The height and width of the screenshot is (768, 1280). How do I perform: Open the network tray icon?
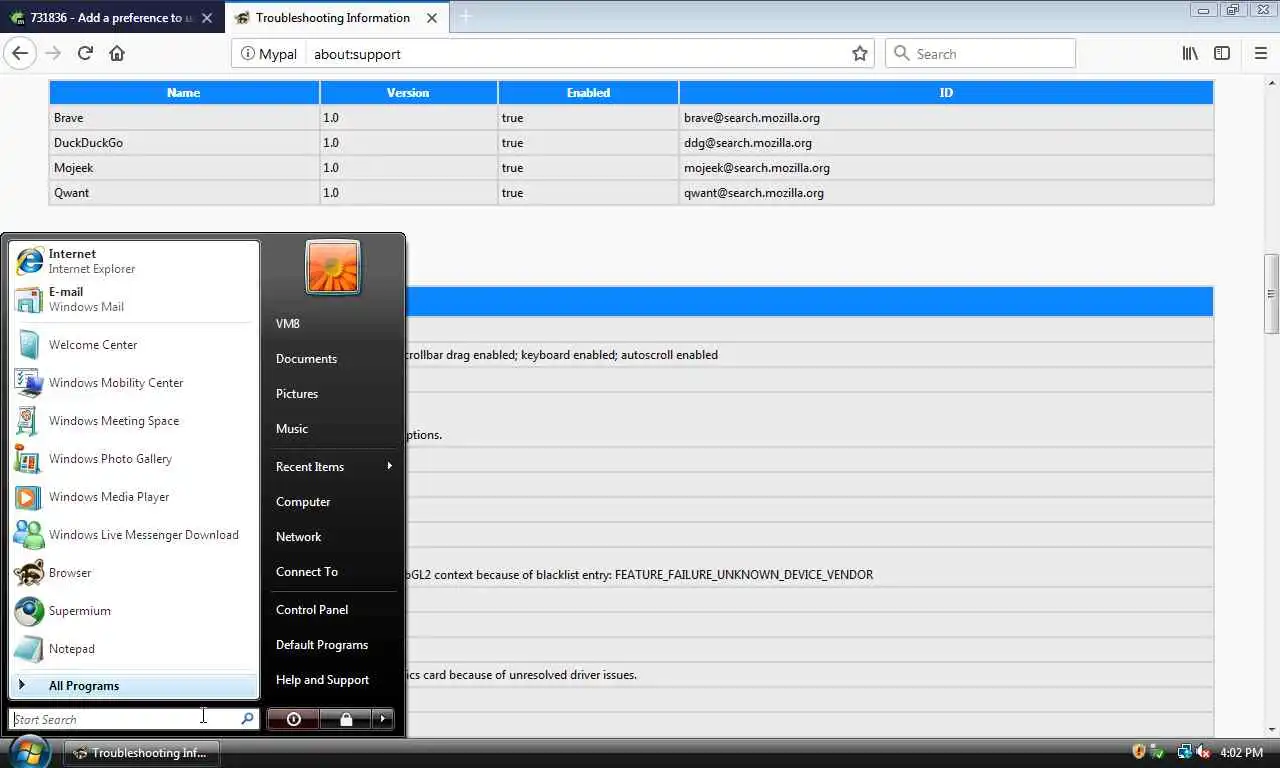click(x=1185, y=752)
